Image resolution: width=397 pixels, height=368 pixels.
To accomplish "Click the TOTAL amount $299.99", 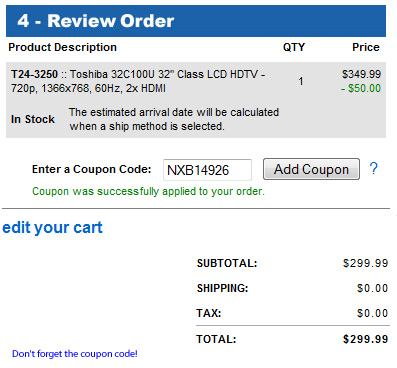I will [x=365, y=339].
